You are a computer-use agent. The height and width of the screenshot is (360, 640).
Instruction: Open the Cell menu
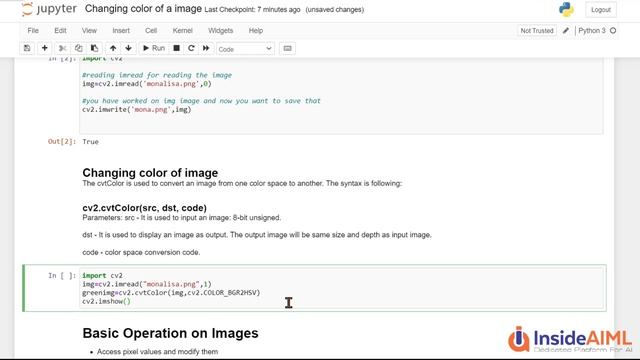tap(151, 31)
